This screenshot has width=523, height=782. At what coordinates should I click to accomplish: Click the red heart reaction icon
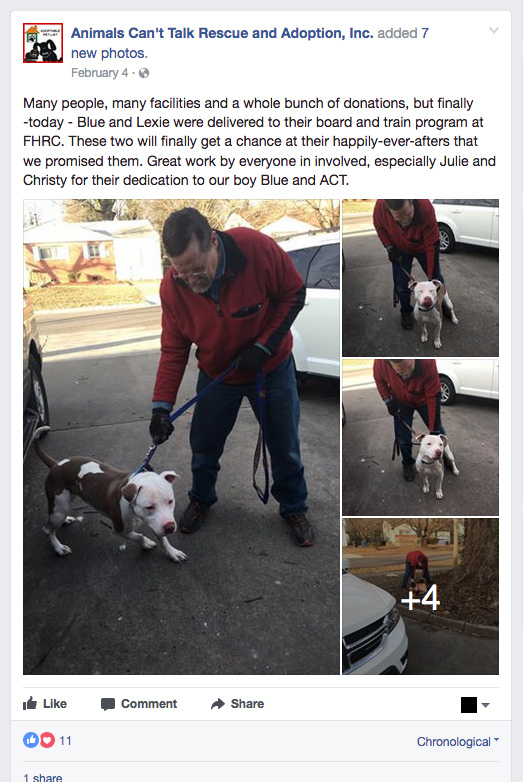pyautogui.click(x=47, y=740)
